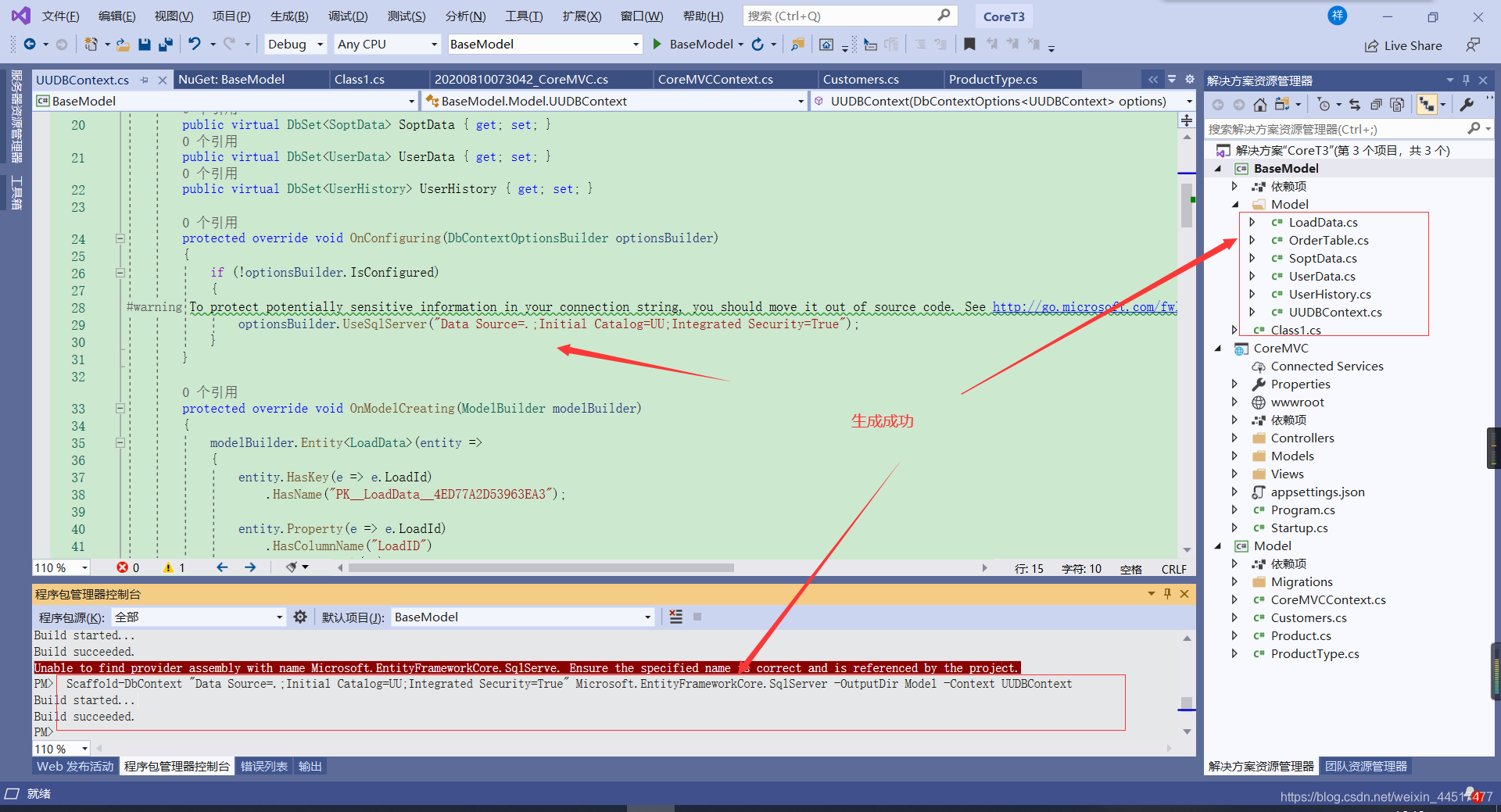Click Show All Files icon
This screenshot has height=812, width=1501.
(x=1398, y=104)
